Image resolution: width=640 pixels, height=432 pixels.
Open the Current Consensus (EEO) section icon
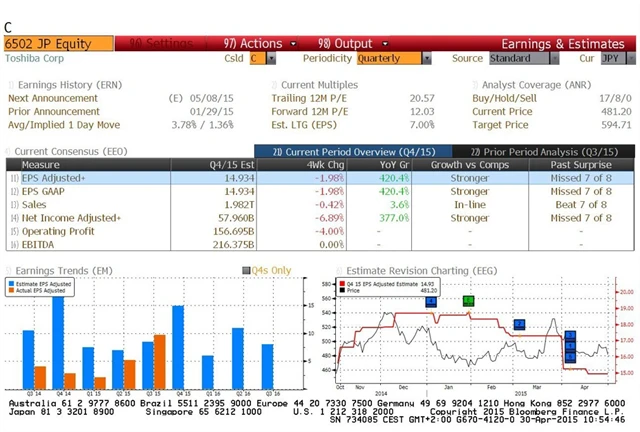[x=9, y=151]
